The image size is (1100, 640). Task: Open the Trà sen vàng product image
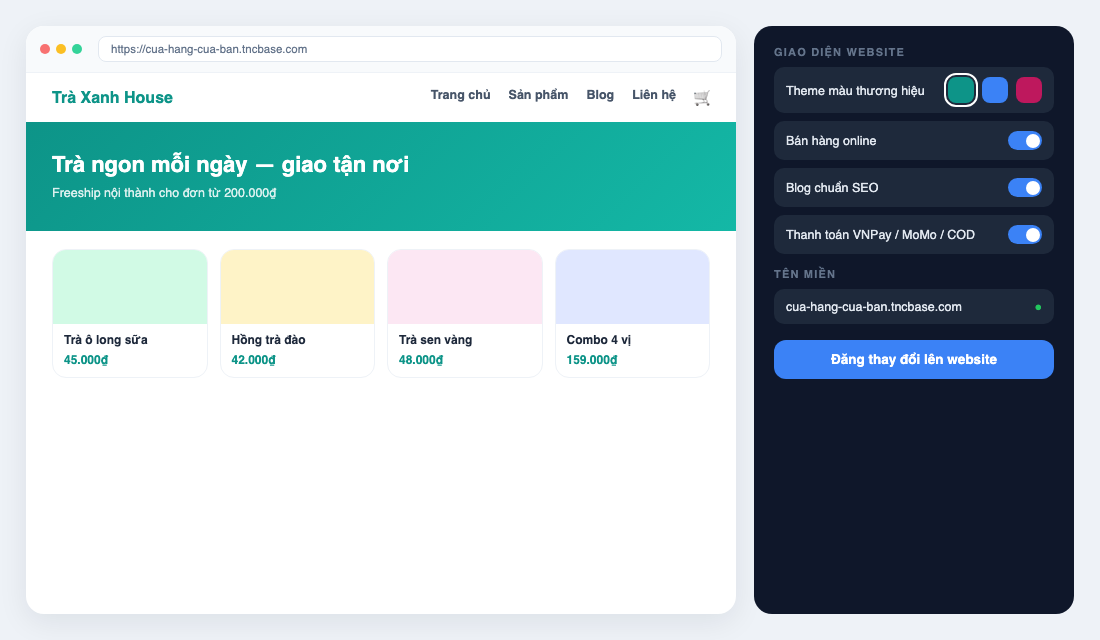(465, 287)
